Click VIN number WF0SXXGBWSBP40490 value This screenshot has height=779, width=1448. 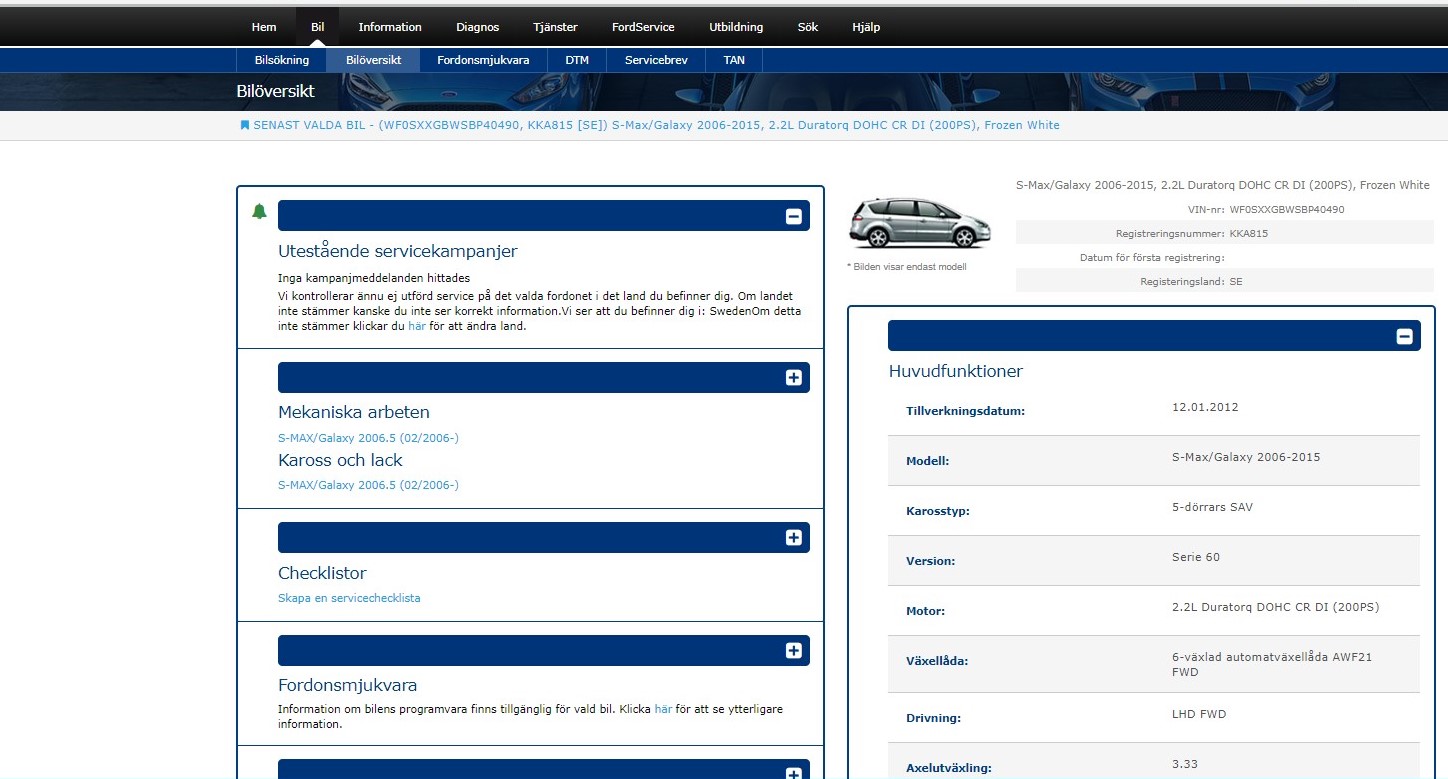1287,210
